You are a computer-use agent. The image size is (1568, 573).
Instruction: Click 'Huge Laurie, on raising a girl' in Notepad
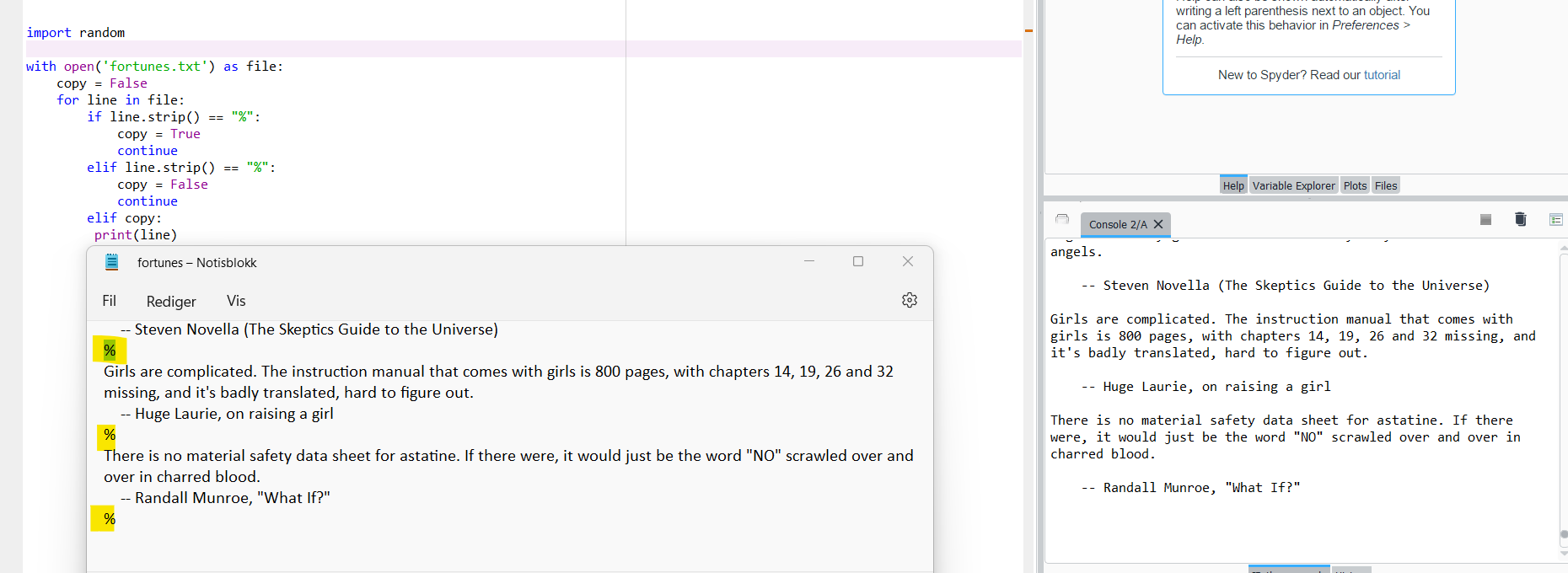tap(227, 414)
